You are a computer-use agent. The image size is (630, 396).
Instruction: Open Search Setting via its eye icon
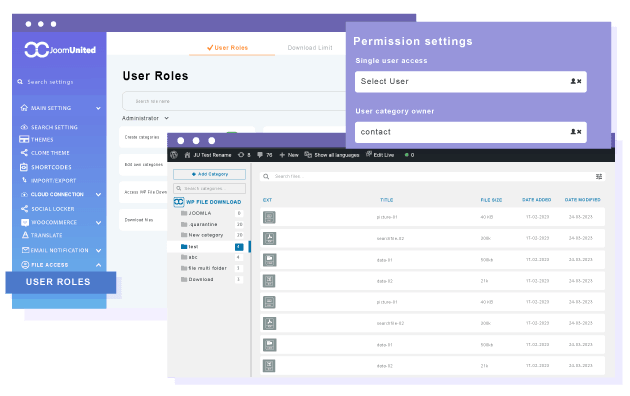coord(24,127)
